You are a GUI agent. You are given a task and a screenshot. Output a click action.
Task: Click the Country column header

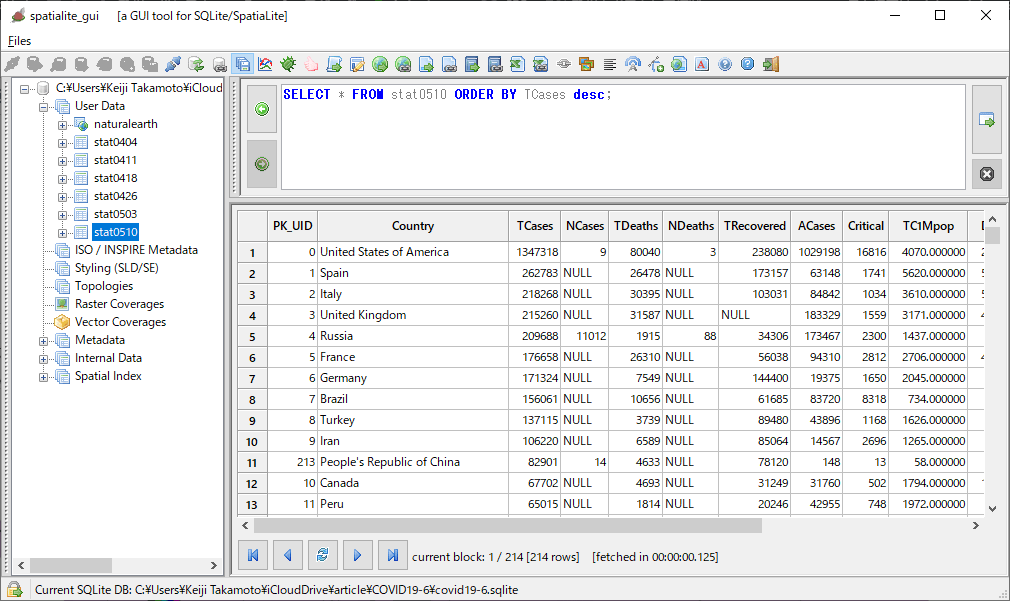[x=413, y=226]
